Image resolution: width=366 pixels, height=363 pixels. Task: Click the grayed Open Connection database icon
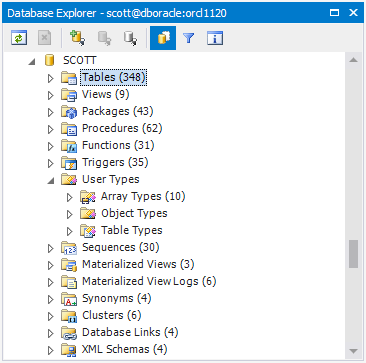(104, 38)
